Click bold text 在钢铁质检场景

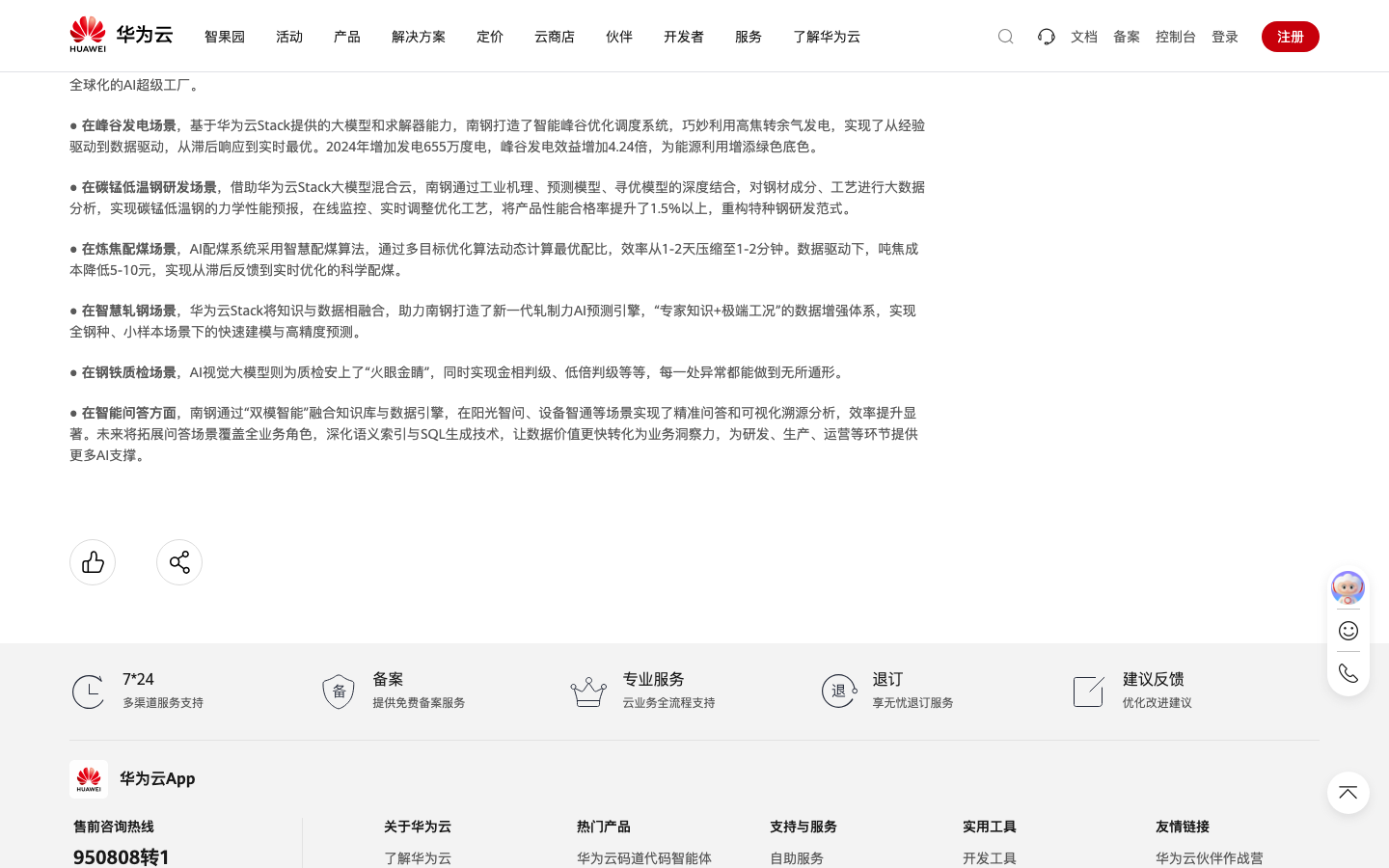tap(128, 372)
